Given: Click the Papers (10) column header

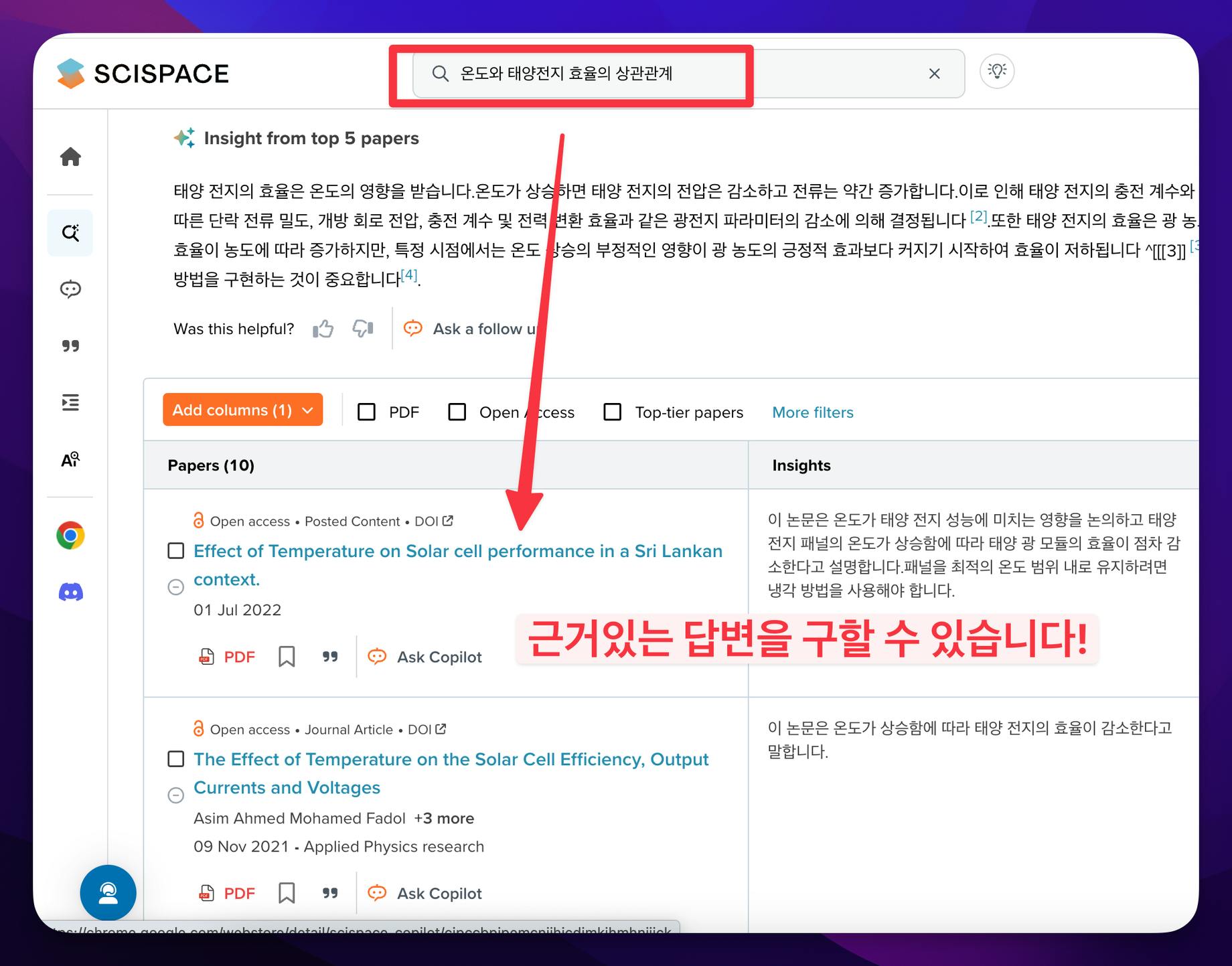Looking at the screenshot, I should click(211, 465).
